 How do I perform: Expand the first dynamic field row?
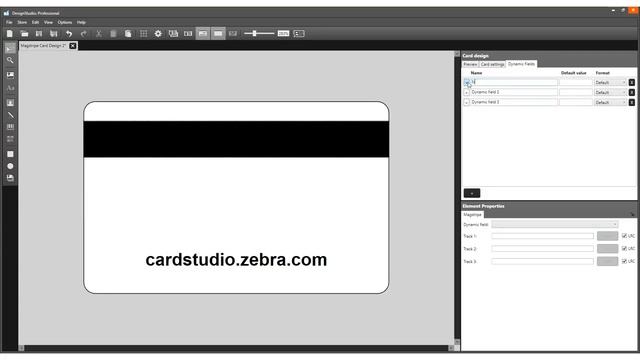point(467,82)
